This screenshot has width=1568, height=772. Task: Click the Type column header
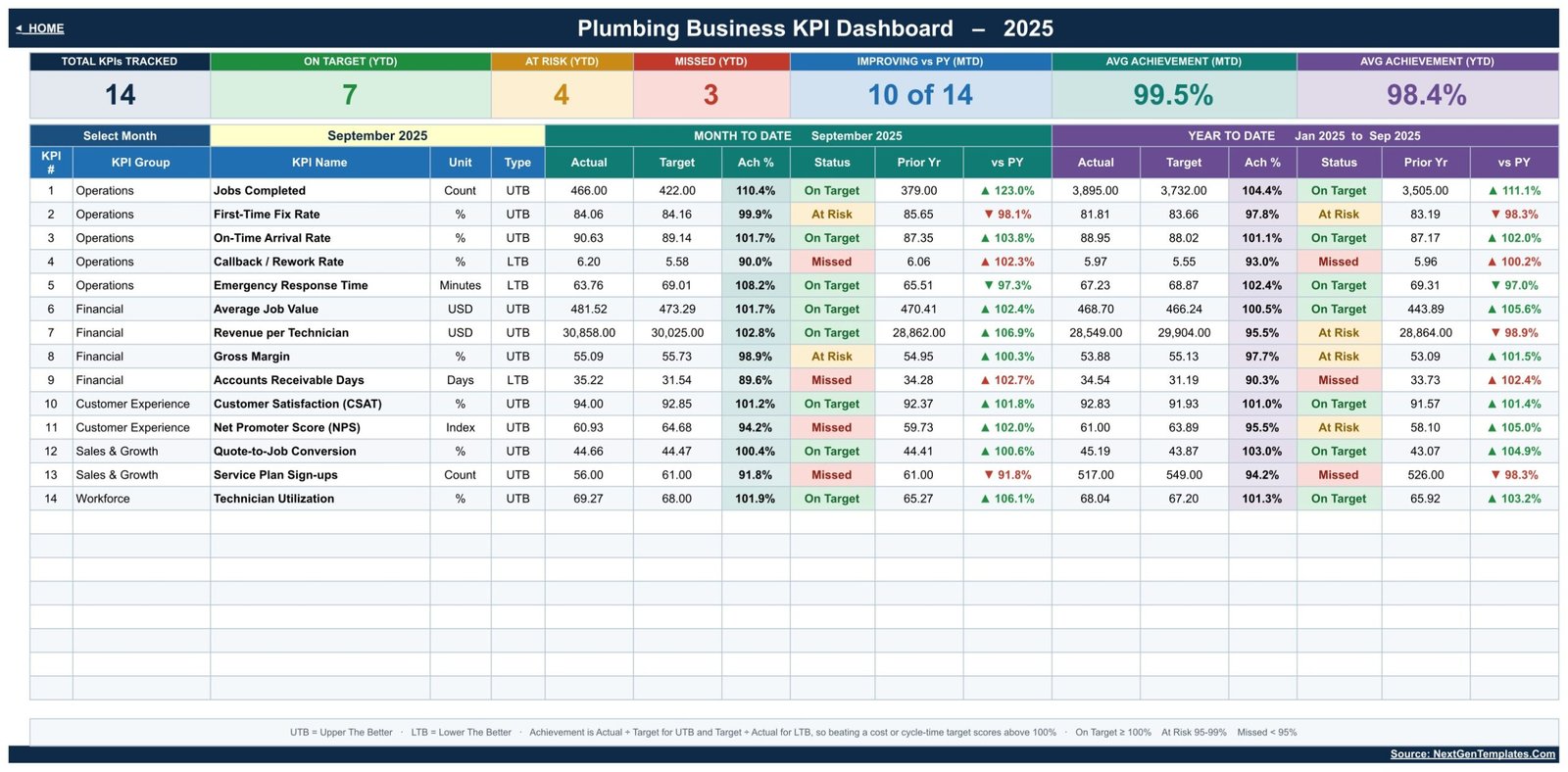[517, 163]
